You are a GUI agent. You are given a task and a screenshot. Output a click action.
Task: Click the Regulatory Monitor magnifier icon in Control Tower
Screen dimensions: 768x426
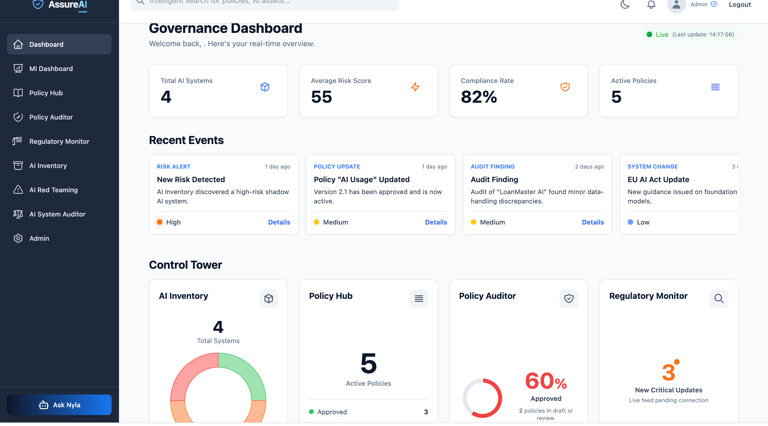click(719, 299)
